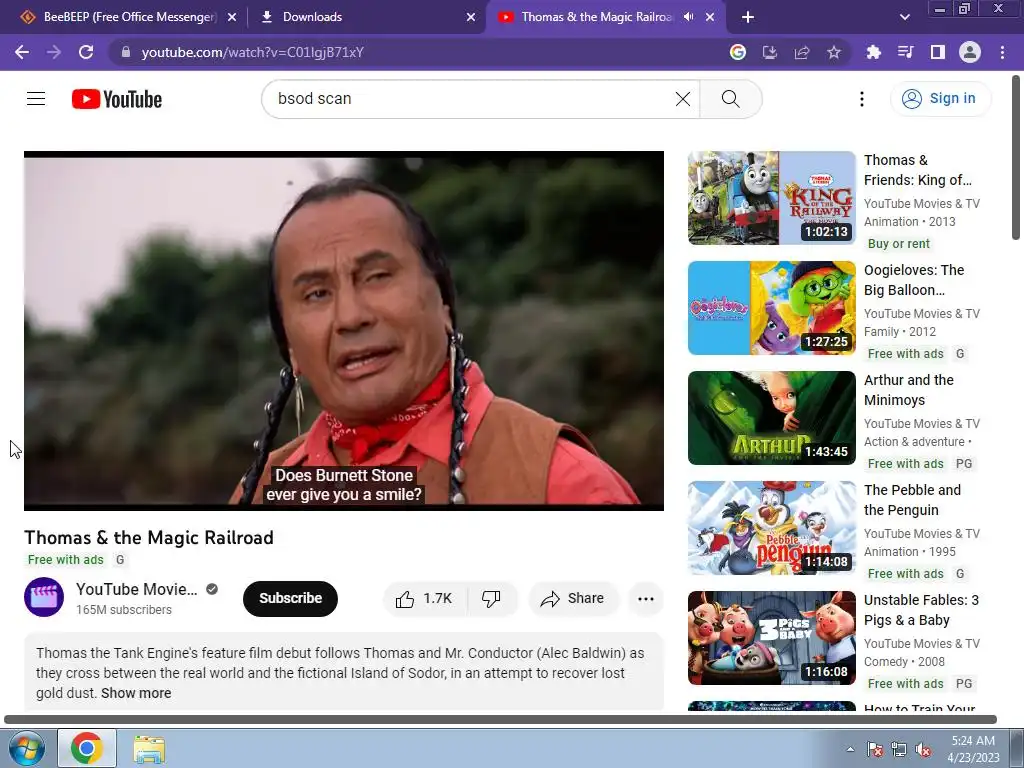The width and height of the screenshot is (1024, 768).
Task: Open 'Unstable Fables: 3 Pigs & a Baby' title
Action: pos(921,610)
